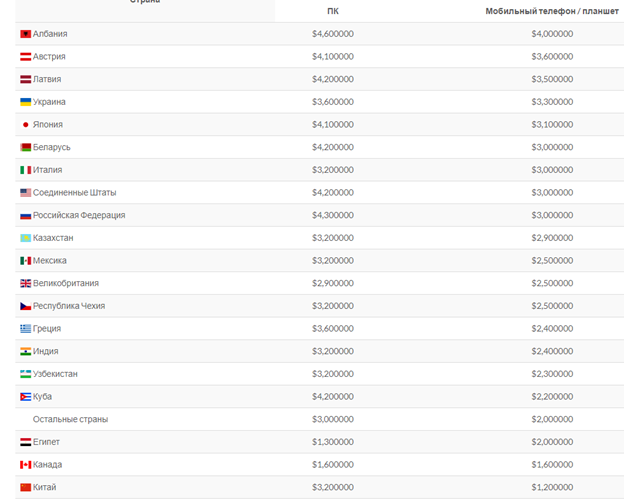624x500 pixels.
Task: Click Albania's PC price $4,600000
Action: point(333,34)
